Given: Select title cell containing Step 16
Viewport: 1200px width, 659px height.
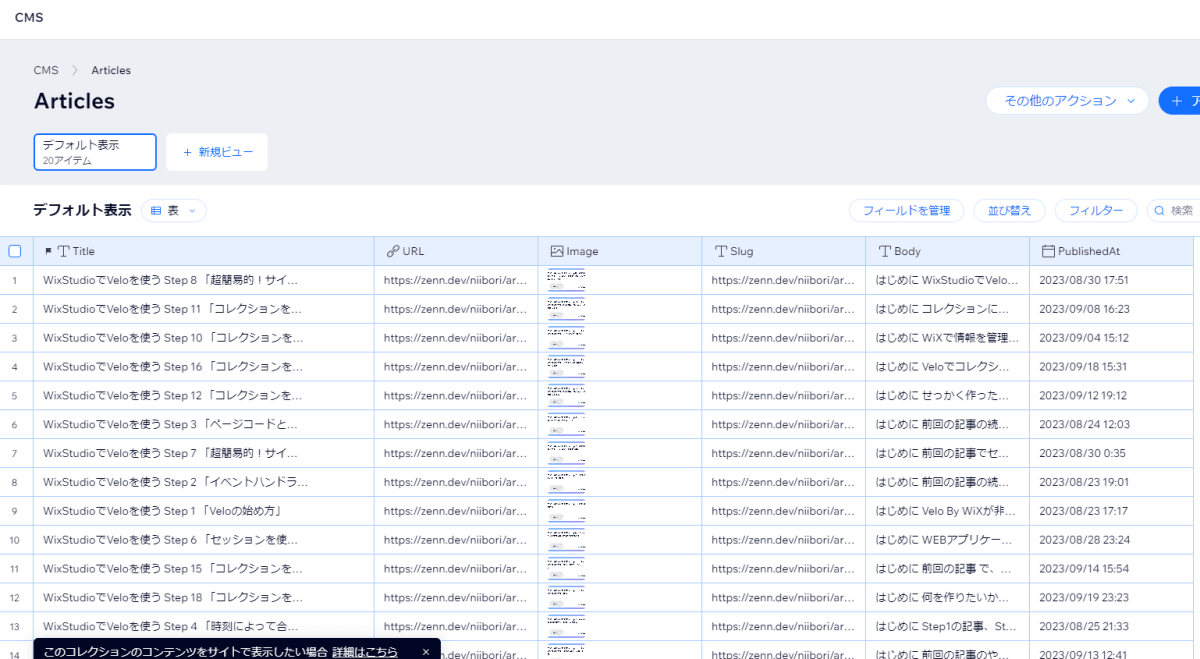Looking at the screenshot, I should coord(204,367).
